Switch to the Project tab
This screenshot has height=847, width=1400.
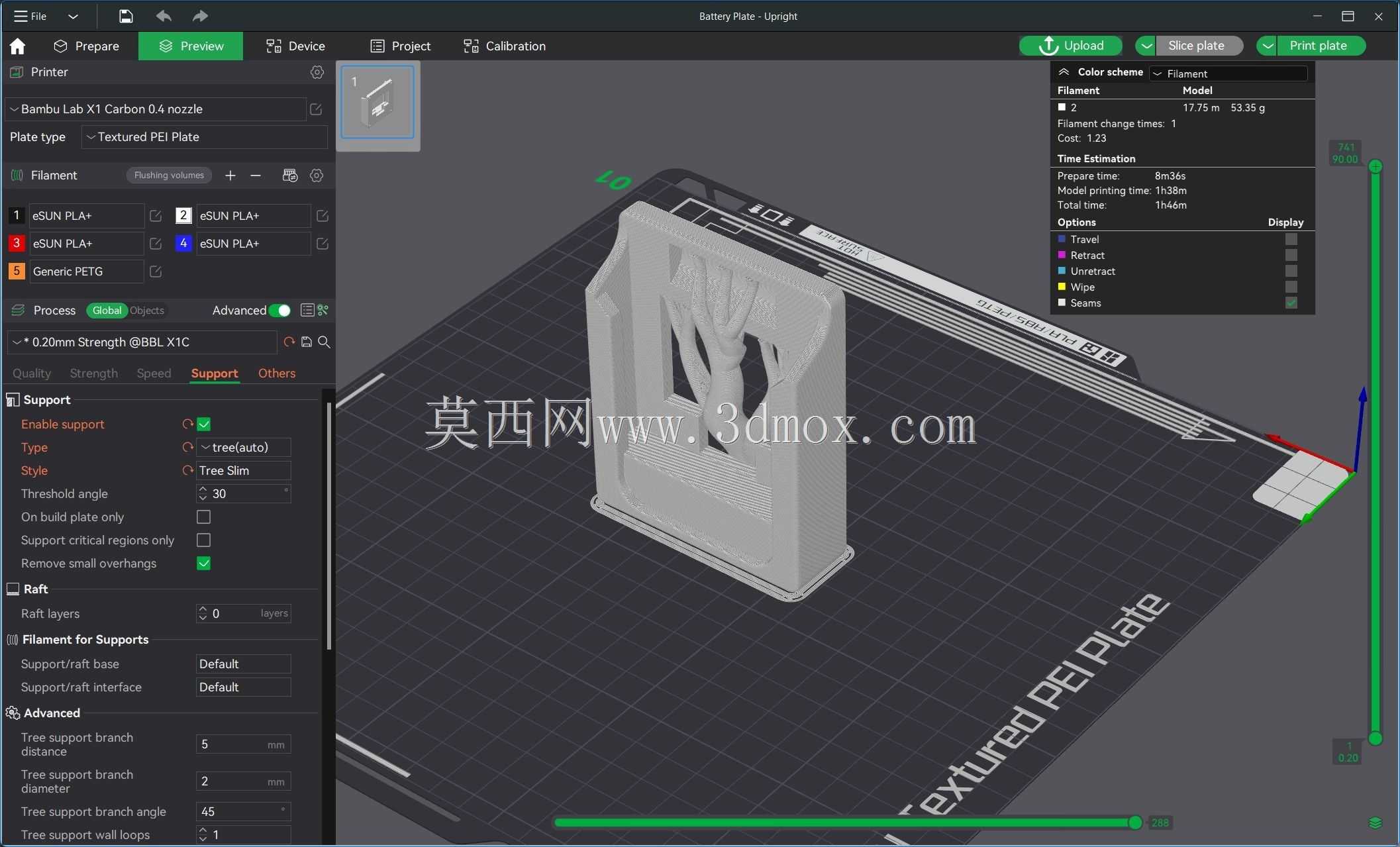tap(401, 46)
